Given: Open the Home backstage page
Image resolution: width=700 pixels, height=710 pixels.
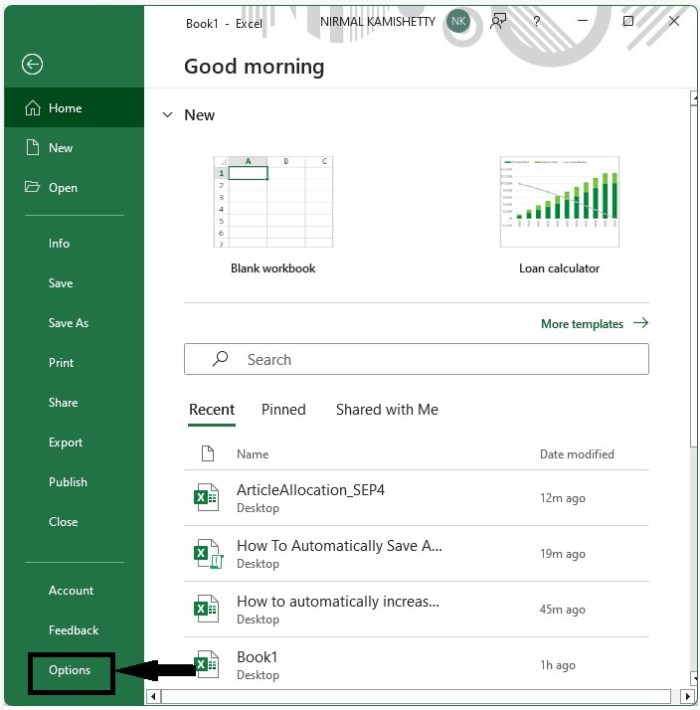Looking at the screenshot, I should coord(74,108).
